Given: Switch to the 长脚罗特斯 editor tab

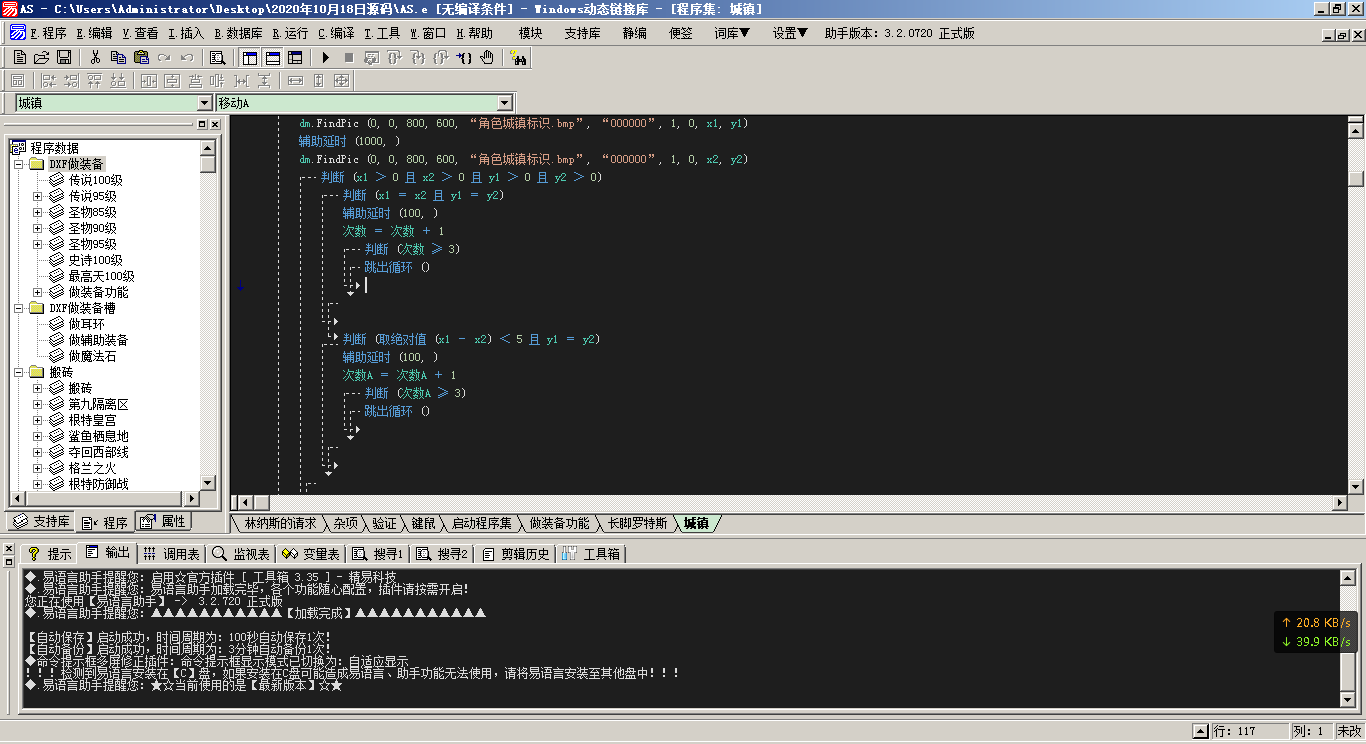Looking at the screenshot, I should [637, 523].
